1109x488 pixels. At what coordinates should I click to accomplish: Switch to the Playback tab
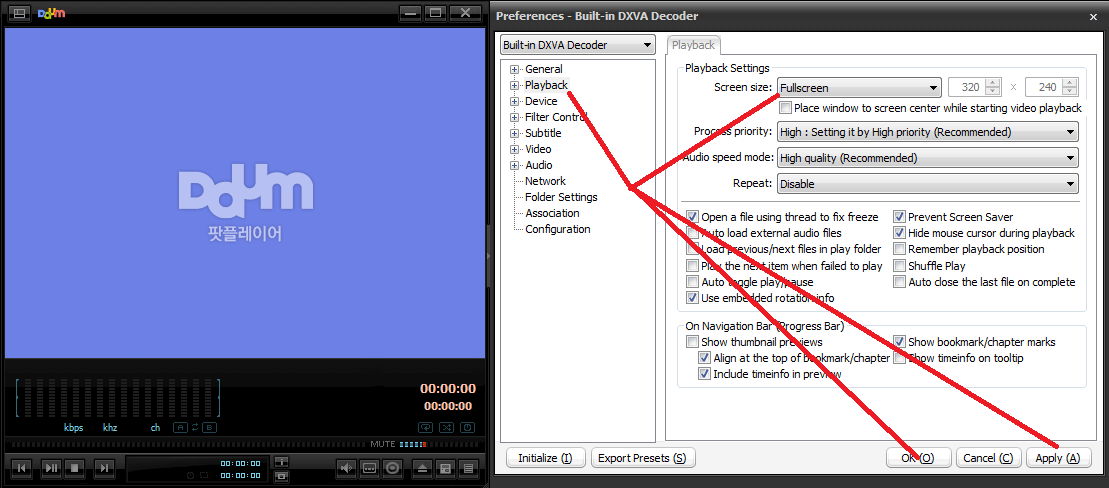pos(693,45)
